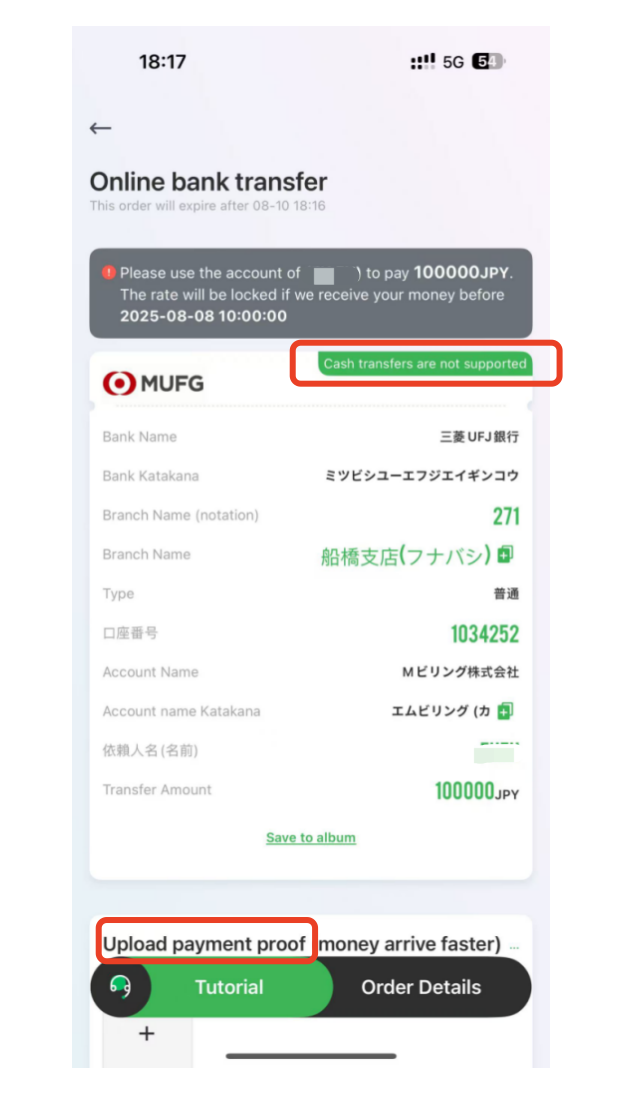Viewport: 618px width, 1104px height.
Task: Open the Order Details tab
Action: tap(421, 987)
